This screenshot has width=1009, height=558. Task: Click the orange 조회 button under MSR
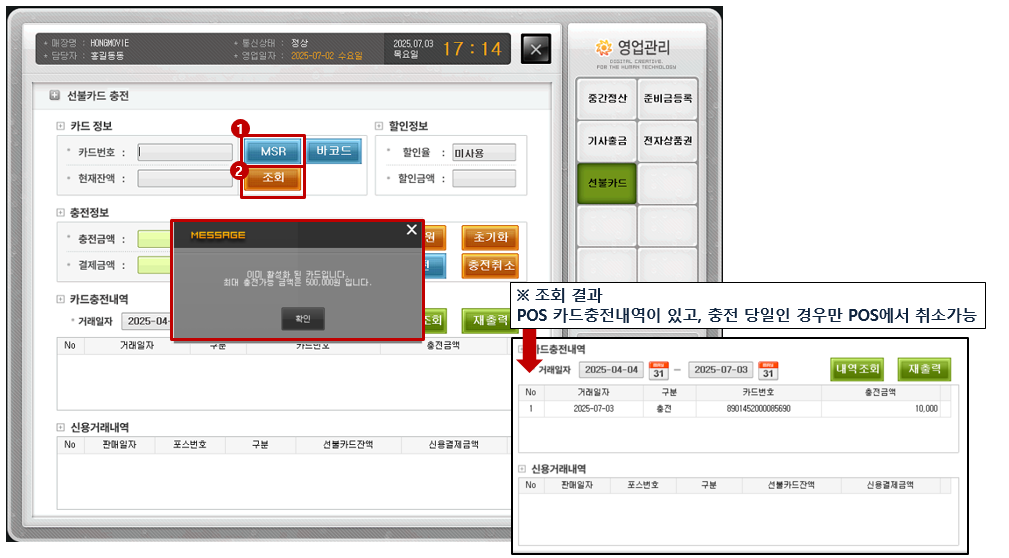(x=273, y=178)
